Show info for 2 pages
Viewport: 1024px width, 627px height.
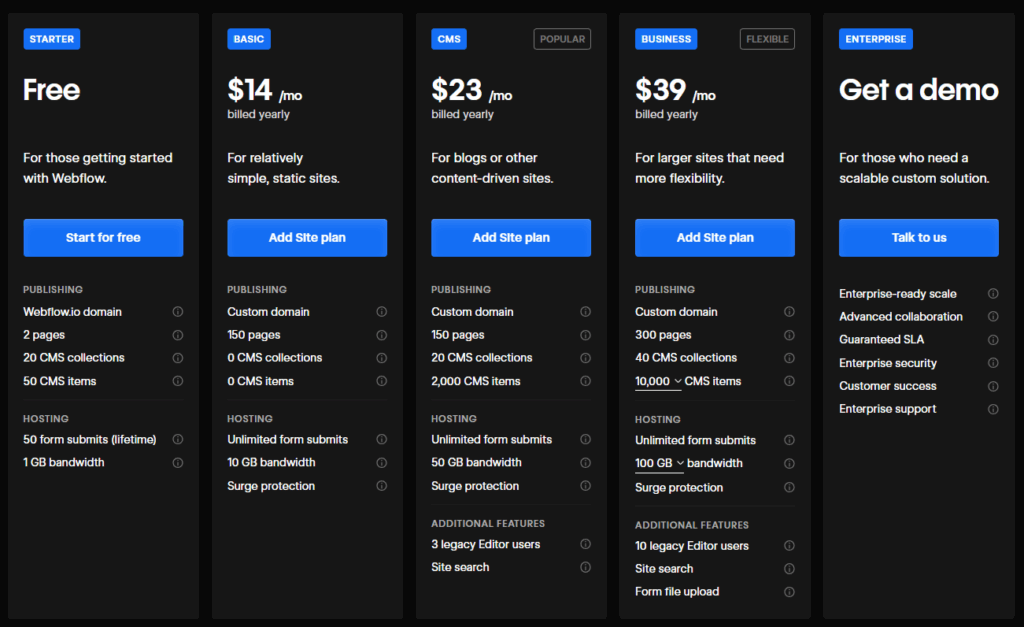[x=178, y=335]
